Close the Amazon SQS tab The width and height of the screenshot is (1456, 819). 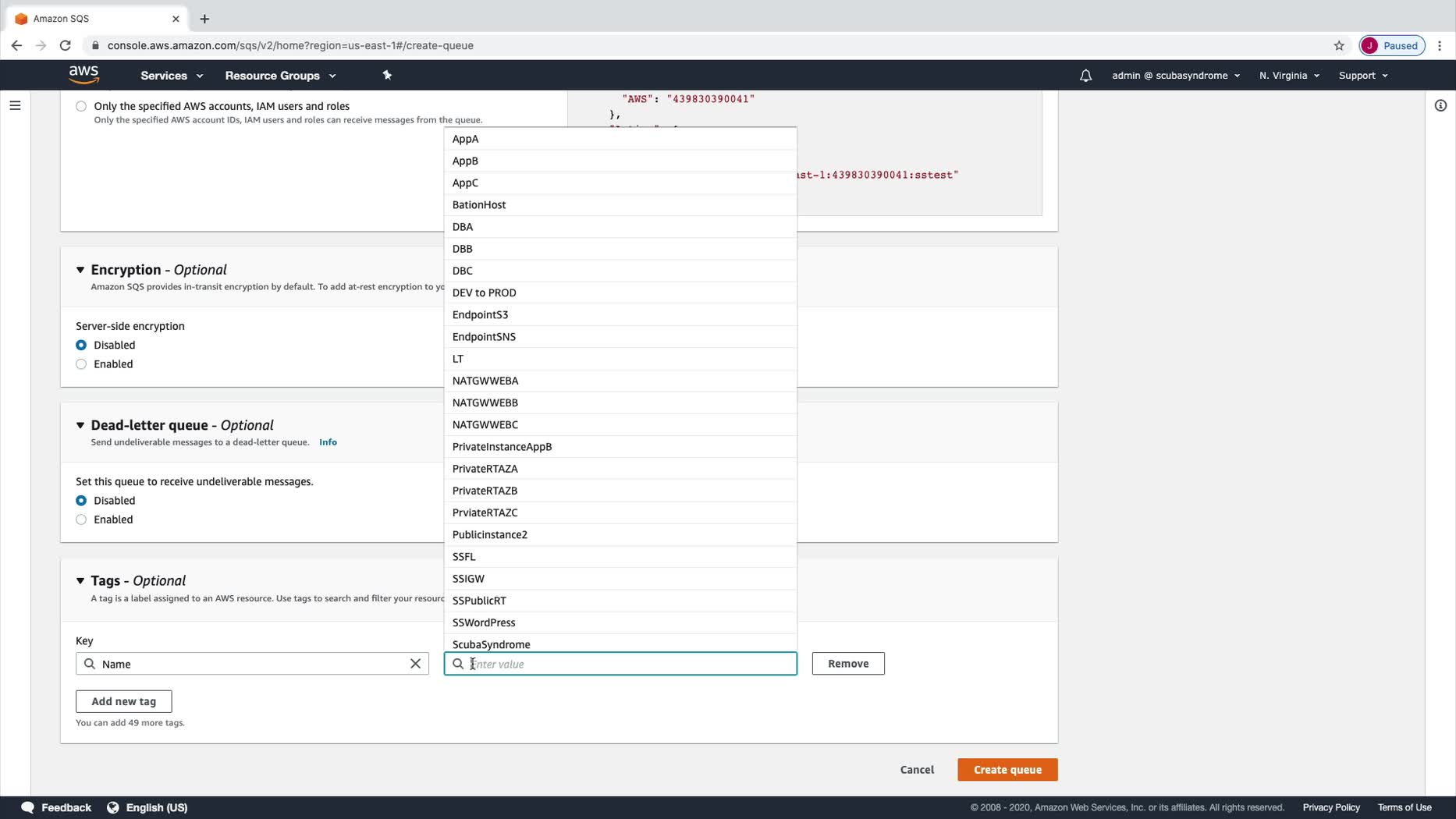tap(176, 19)
